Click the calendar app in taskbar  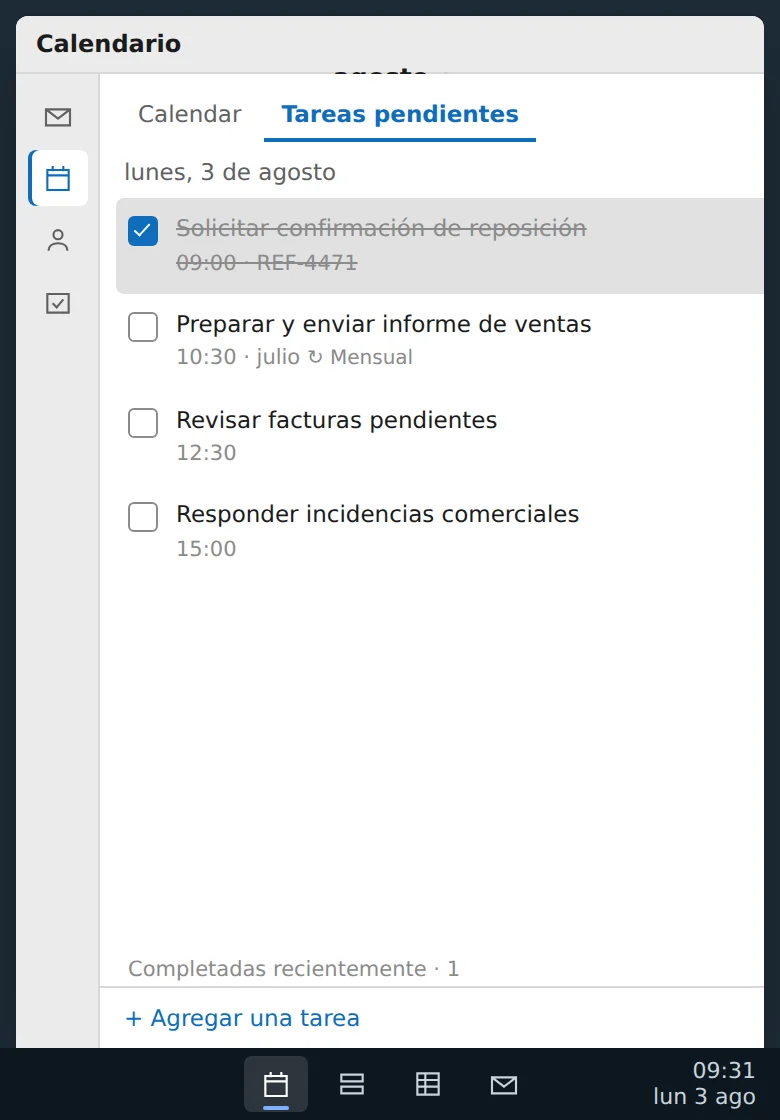(276, 1084)
